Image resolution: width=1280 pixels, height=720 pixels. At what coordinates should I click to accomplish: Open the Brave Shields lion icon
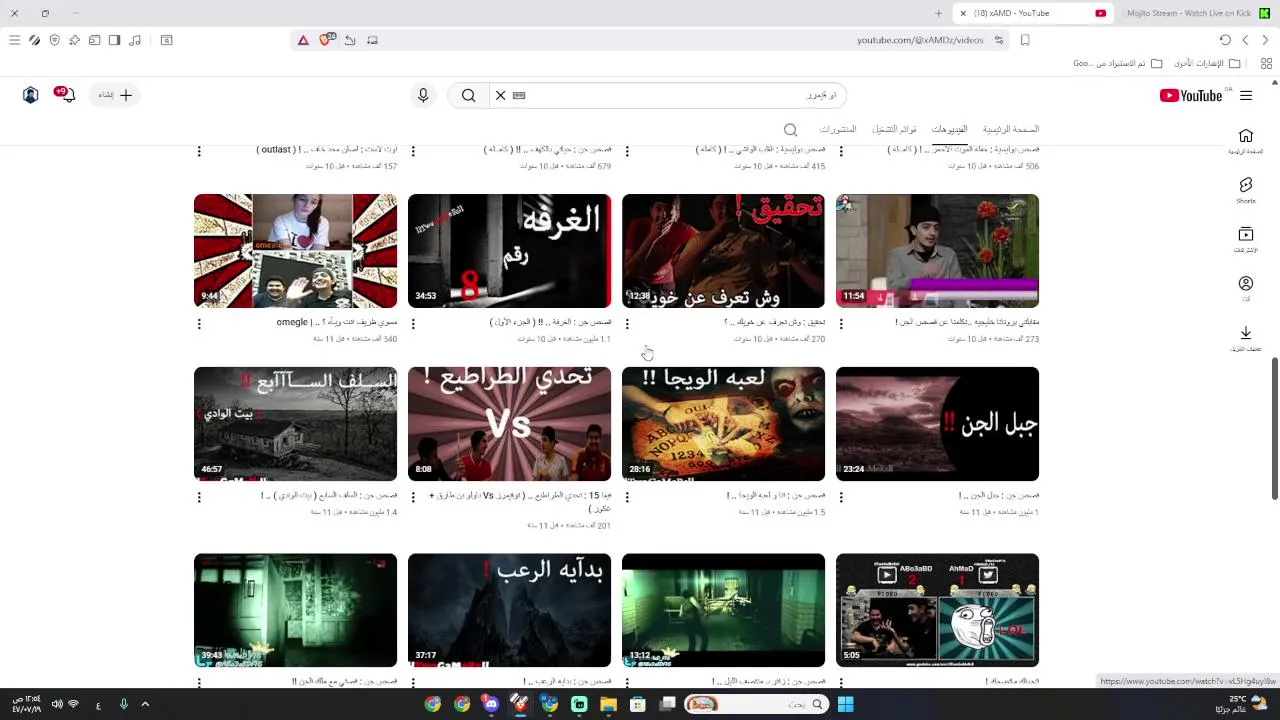pos(326,40)
